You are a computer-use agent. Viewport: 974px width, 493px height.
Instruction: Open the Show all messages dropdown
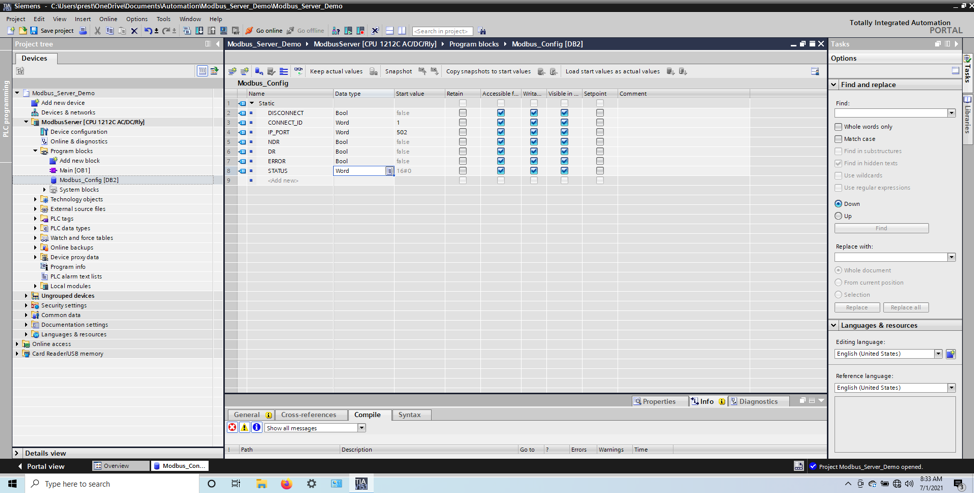coord(362,428)
